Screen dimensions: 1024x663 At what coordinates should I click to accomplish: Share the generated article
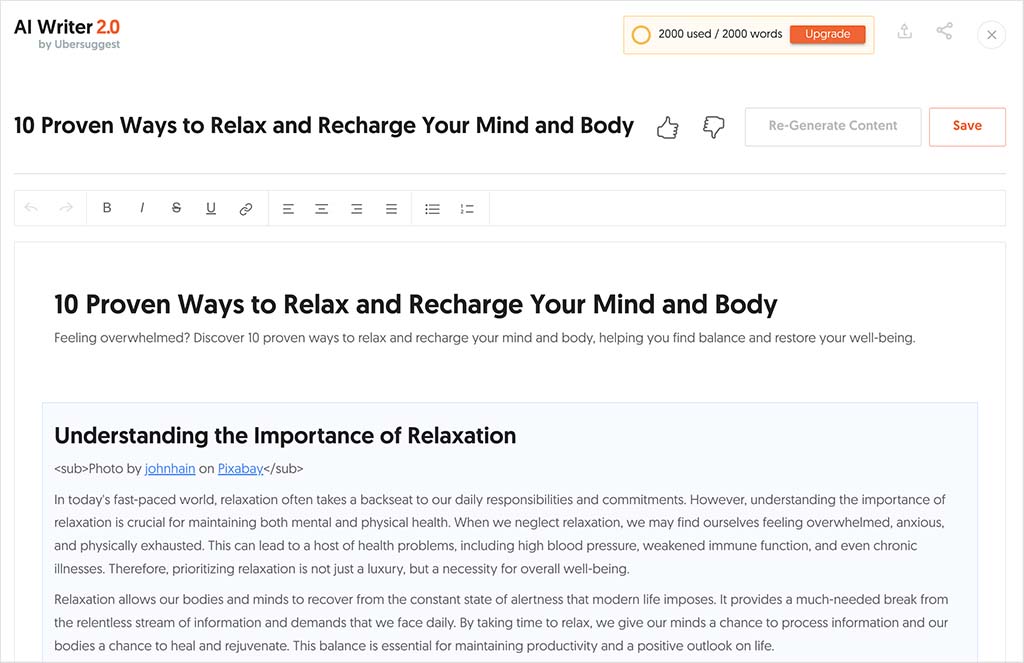(944, 32)
